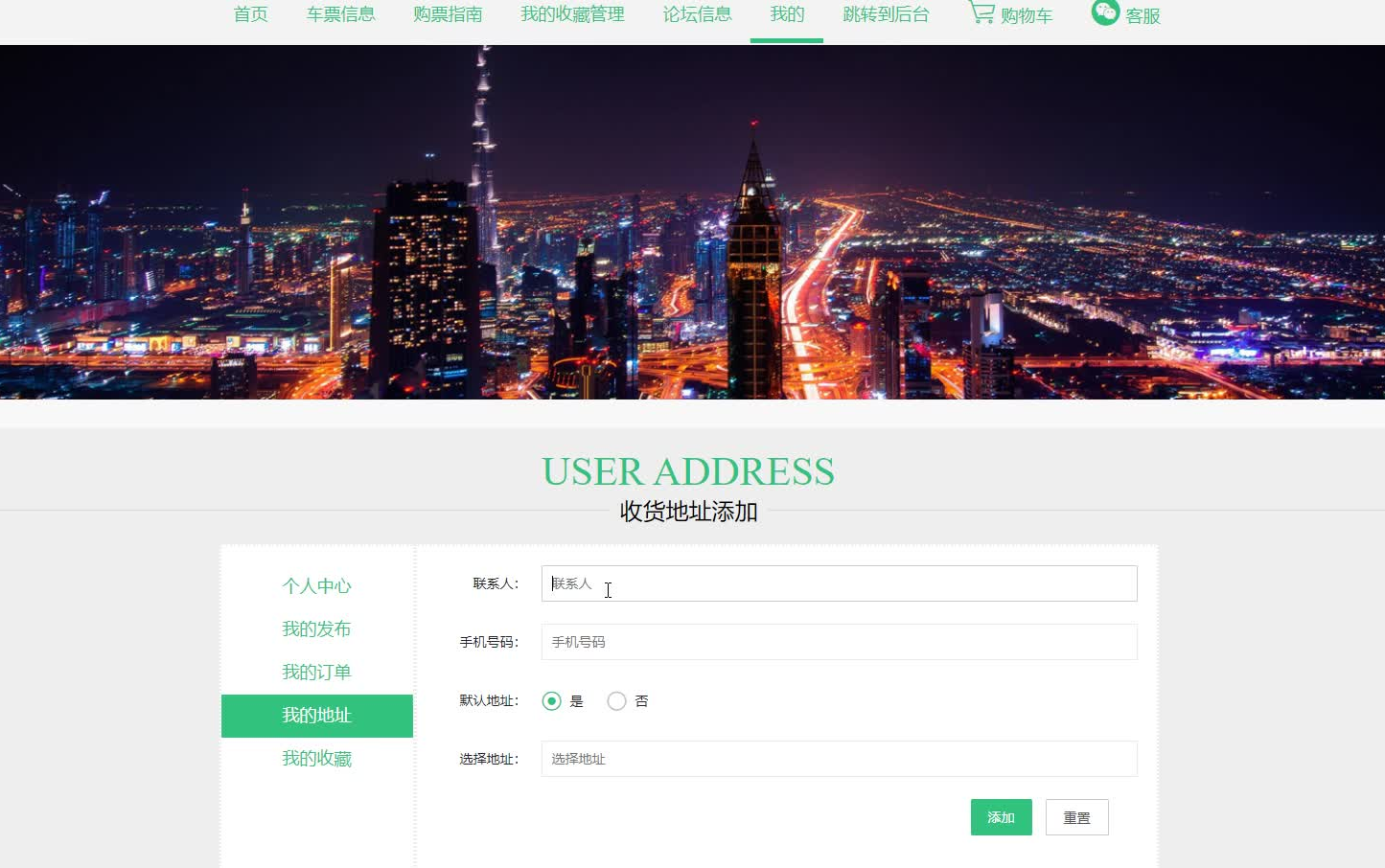Select the 否 radio button for default address
Viewport: 1385px width, 868px height.
(x=616, y=700)
